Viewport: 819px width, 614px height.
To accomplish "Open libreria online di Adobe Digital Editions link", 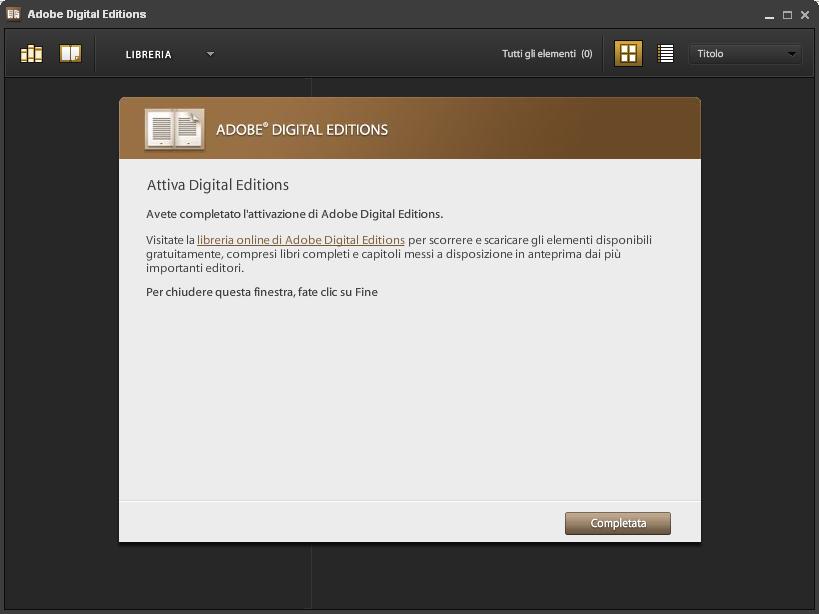I will click(301, 240).
